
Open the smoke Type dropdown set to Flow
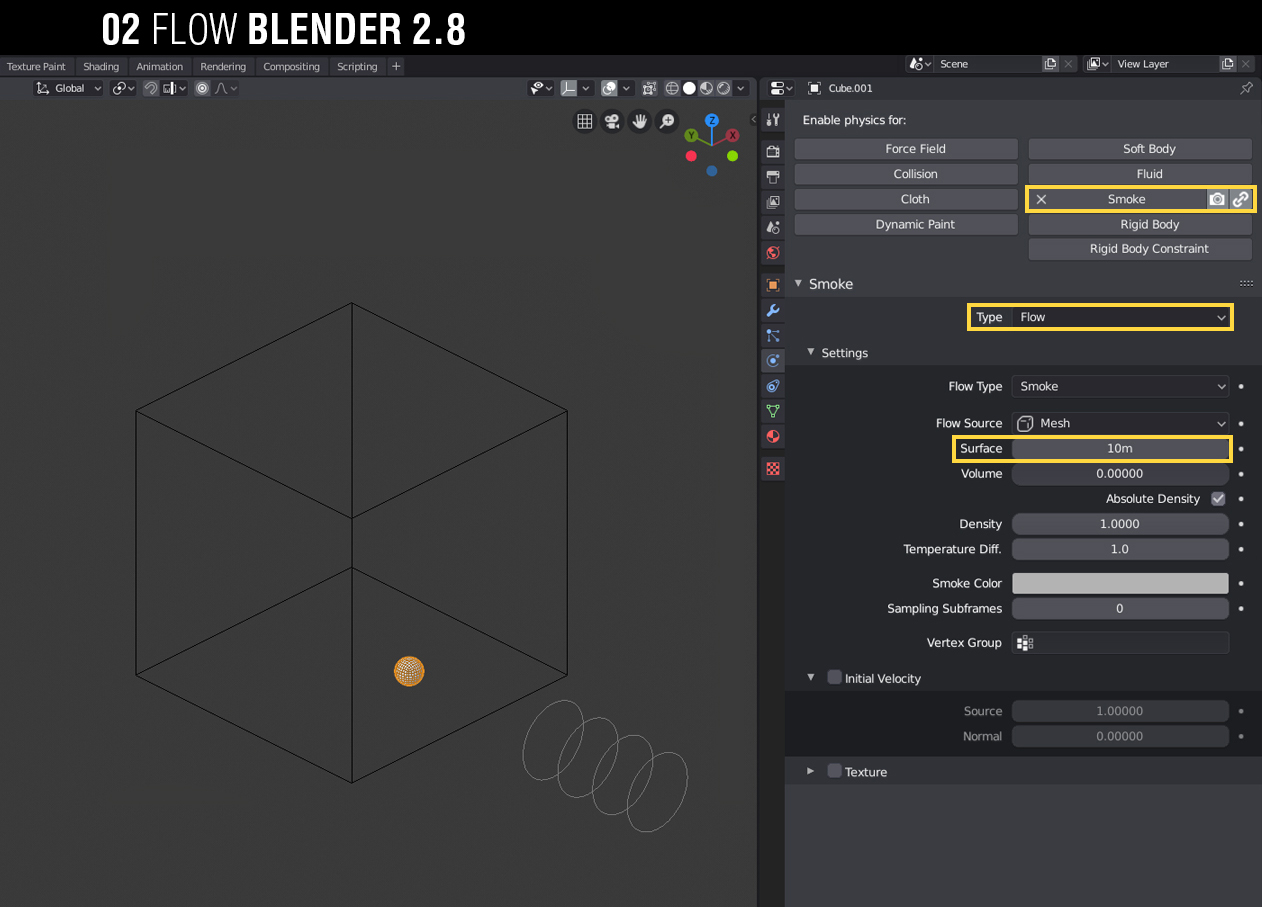point(1120,317)
